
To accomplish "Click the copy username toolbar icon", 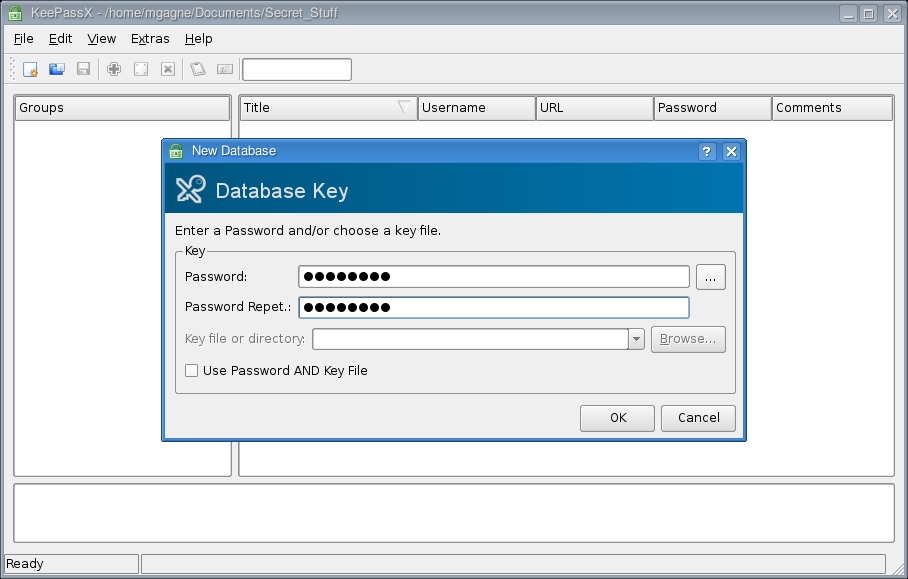I will click(x=225, y=69).
